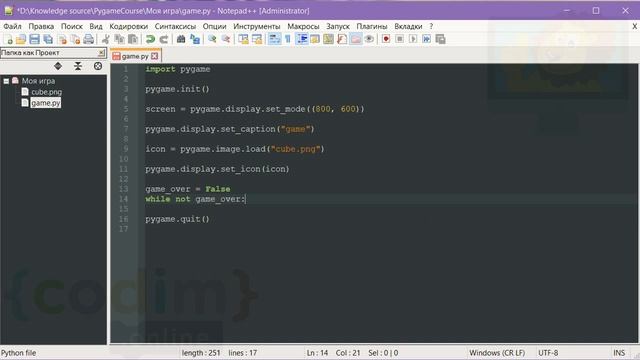
Task: Toggle Word wrap in toolbar
Action: (274, 39)
